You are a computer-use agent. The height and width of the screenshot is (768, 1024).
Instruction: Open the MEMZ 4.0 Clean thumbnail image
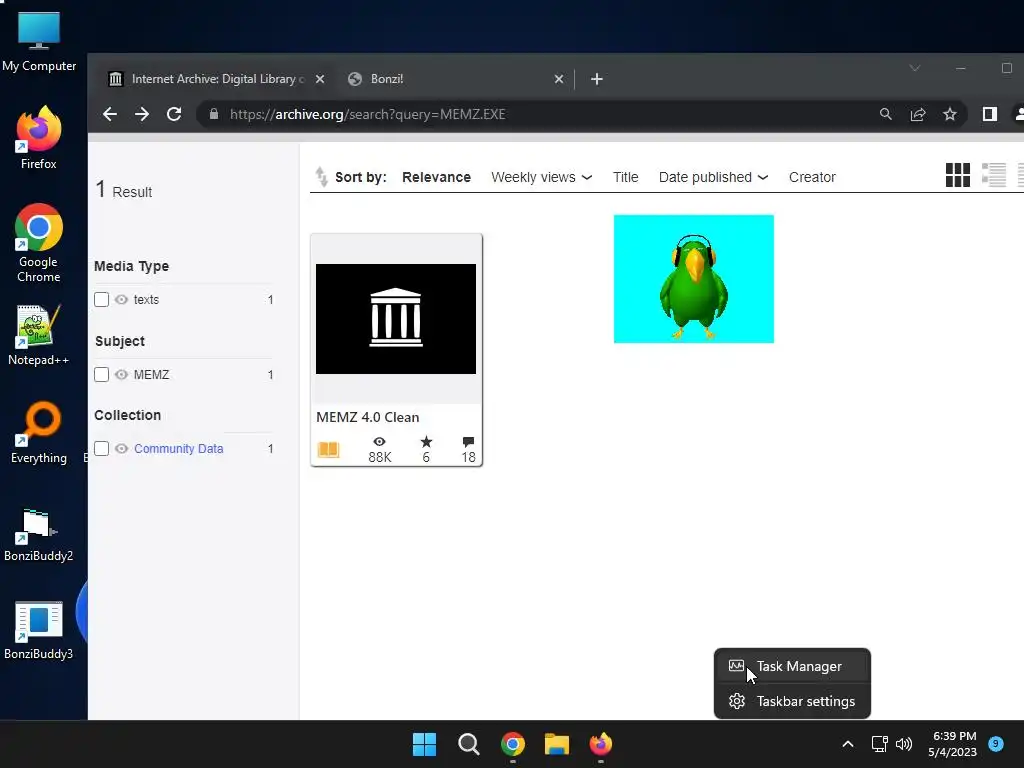396,319
